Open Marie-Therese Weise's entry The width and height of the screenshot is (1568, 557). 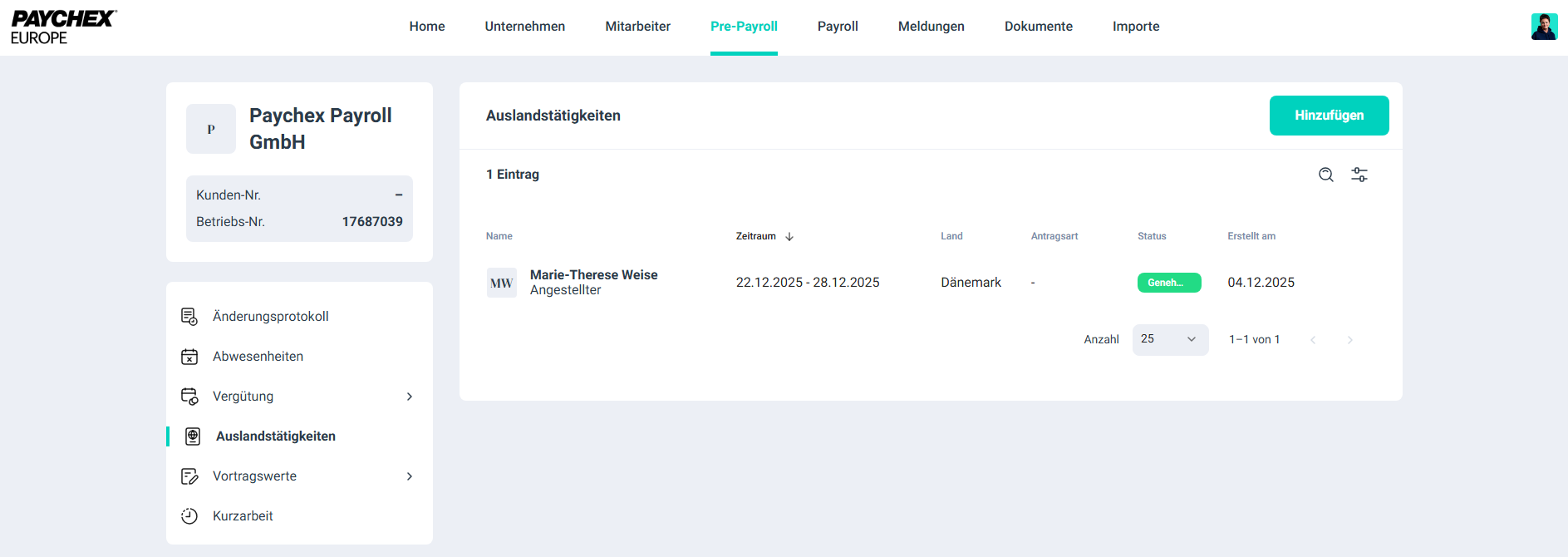[593, 275]
